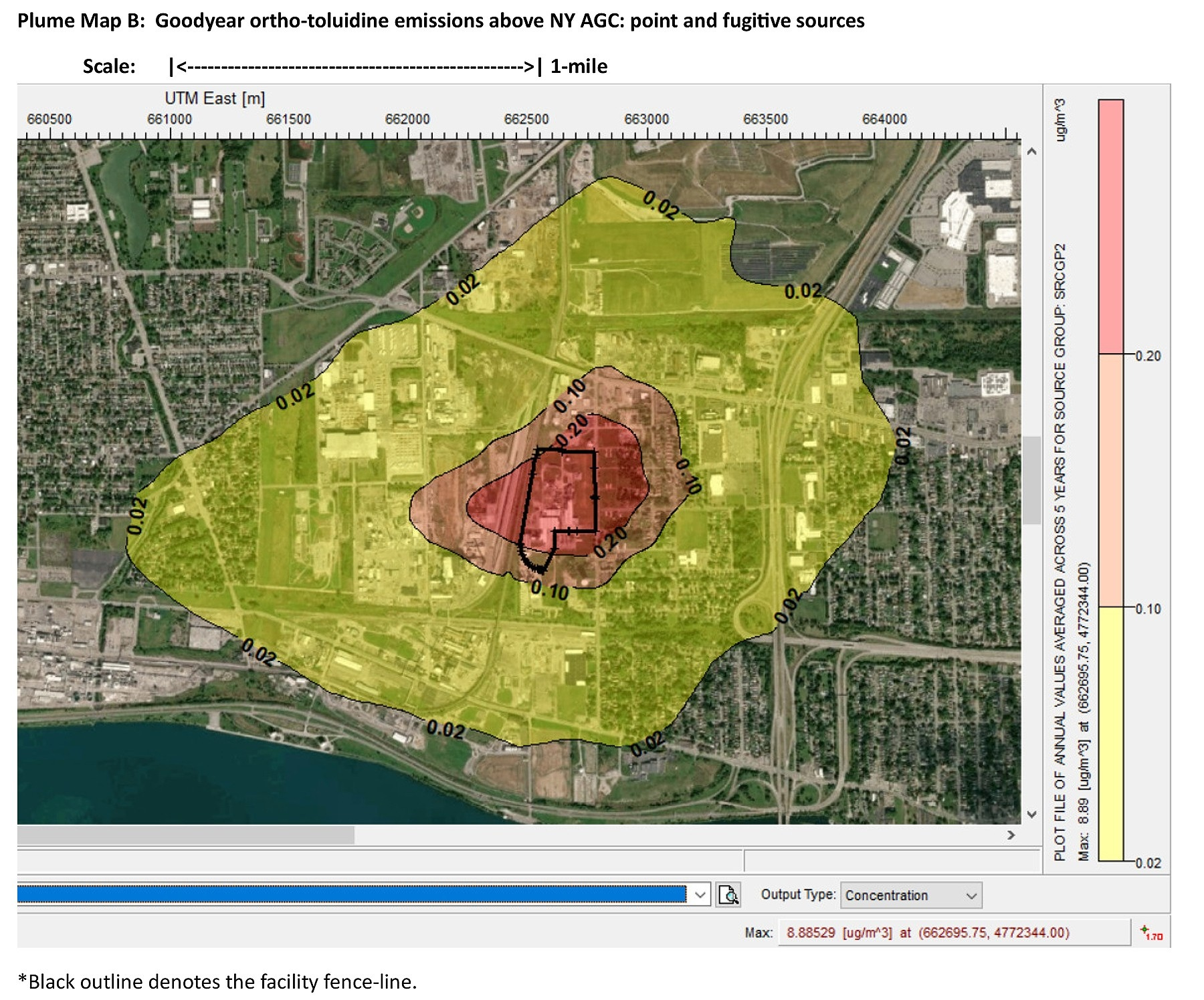
Task: Click the red 0.20 legend color band
Action: pos(1110,226)
